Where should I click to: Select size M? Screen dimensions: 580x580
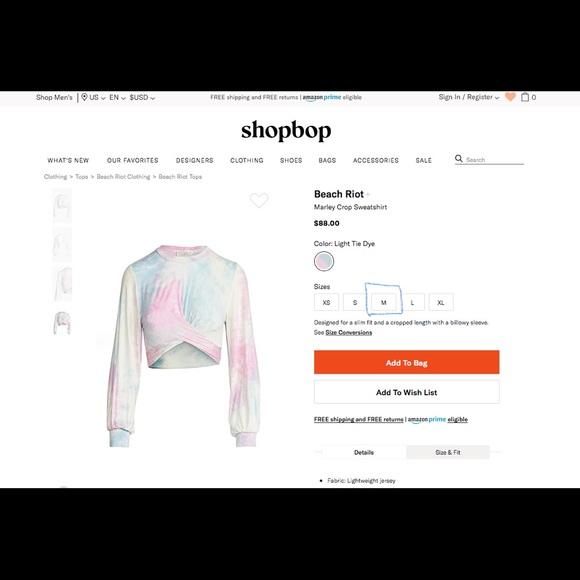point(384,303)
